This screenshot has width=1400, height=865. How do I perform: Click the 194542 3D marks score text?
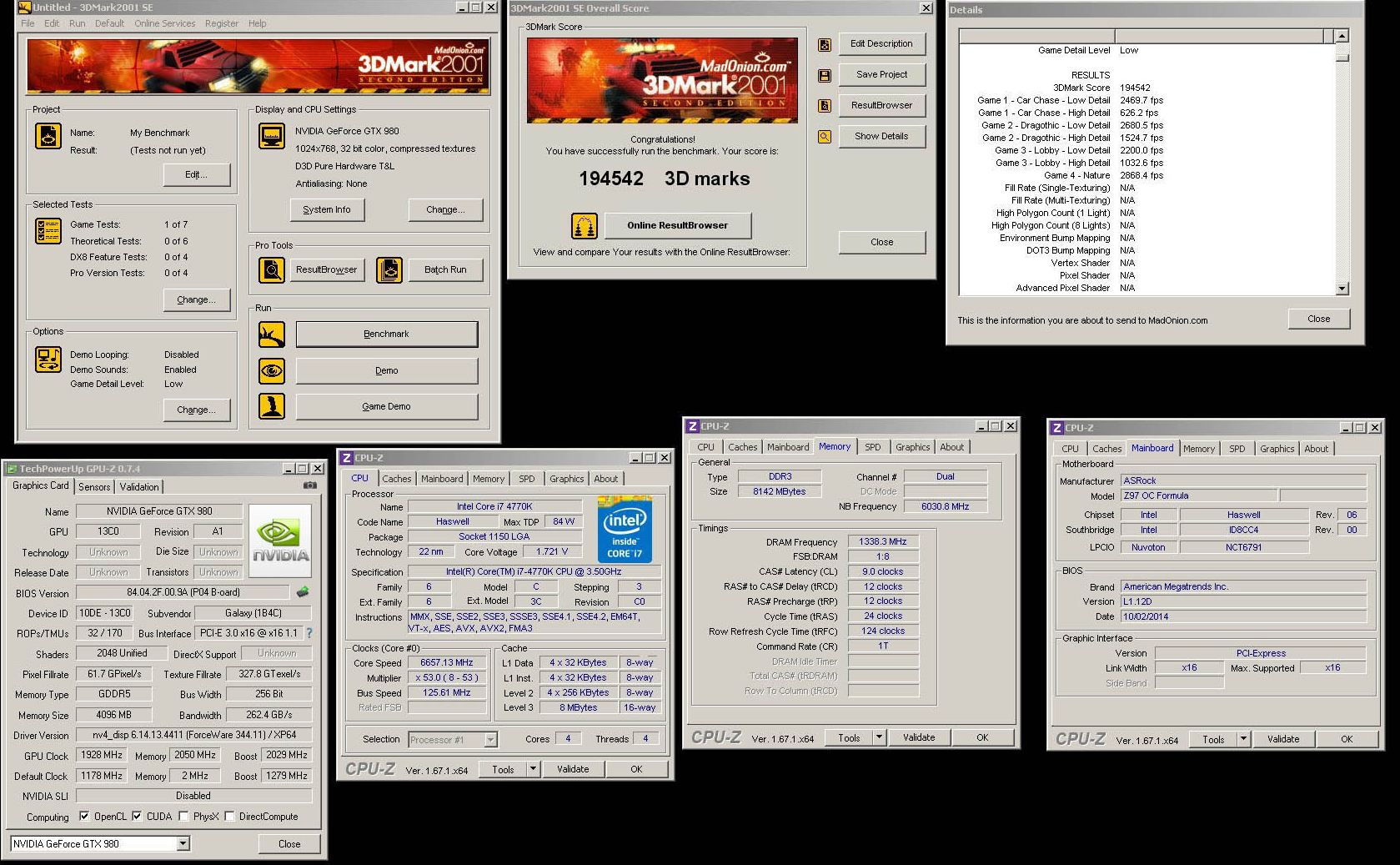[x=664, y=179]
